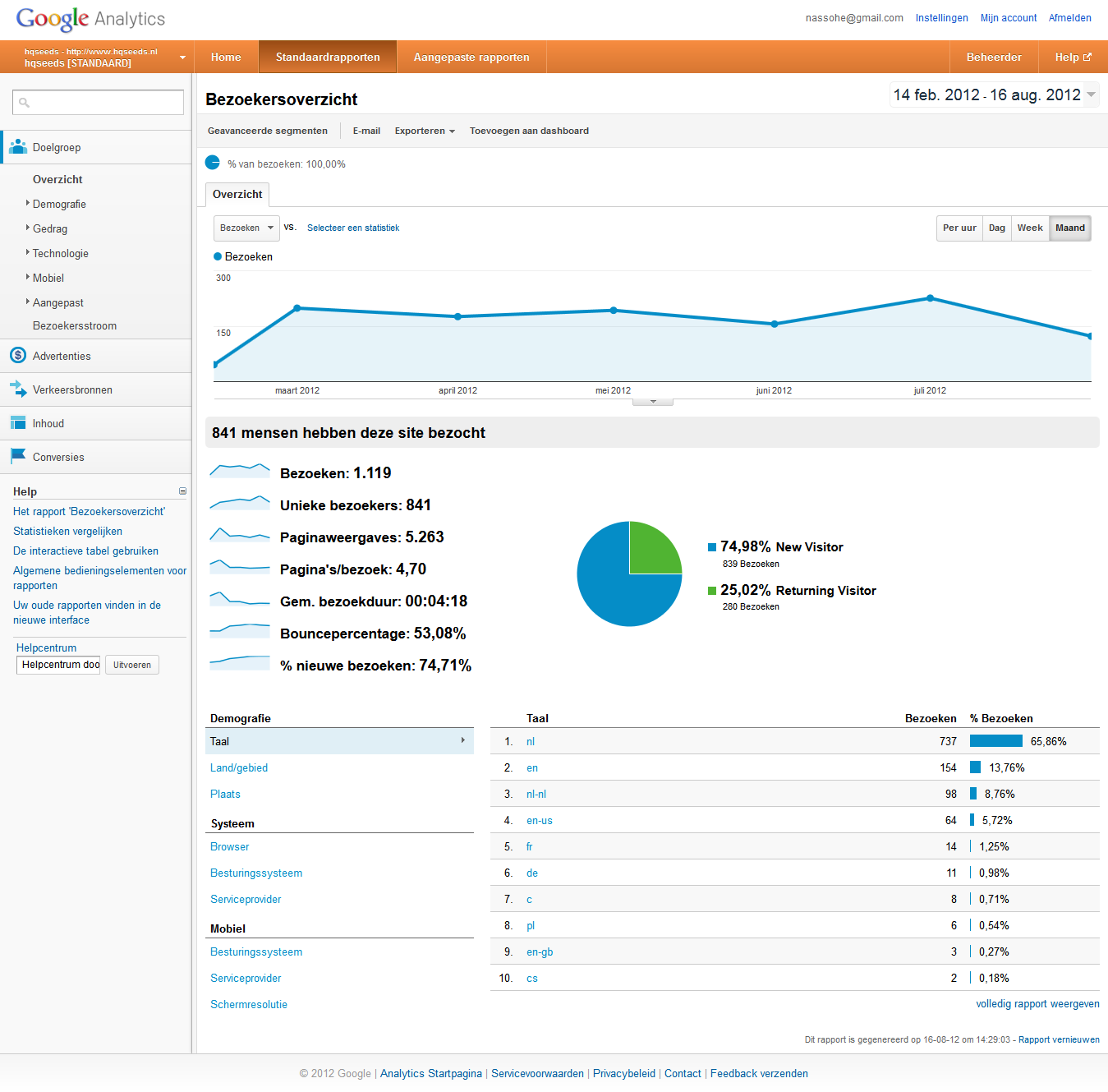1108x1092 pixels.
Task: Expand the Demografie sidebar item
Action: [x=59, y=204]
